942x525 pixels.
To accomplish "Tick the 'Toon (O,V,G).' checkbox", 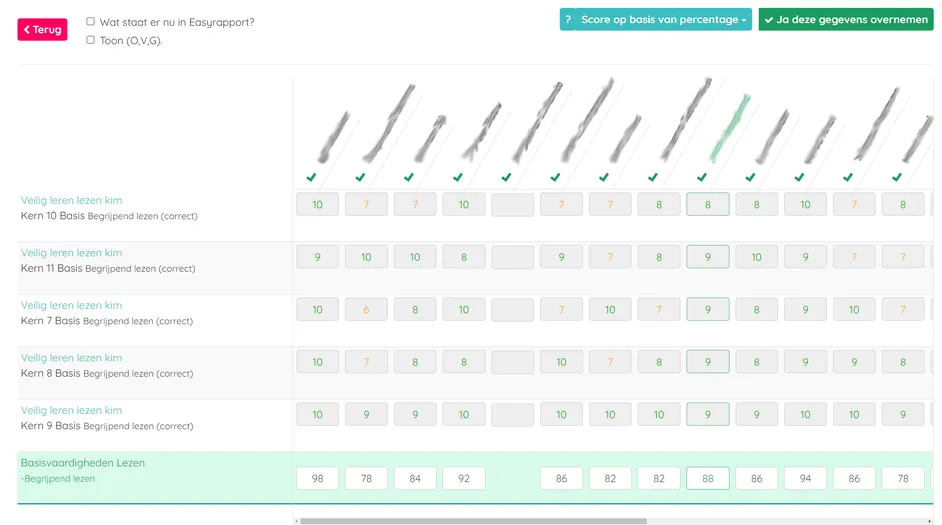I will [x=90, y=40].
